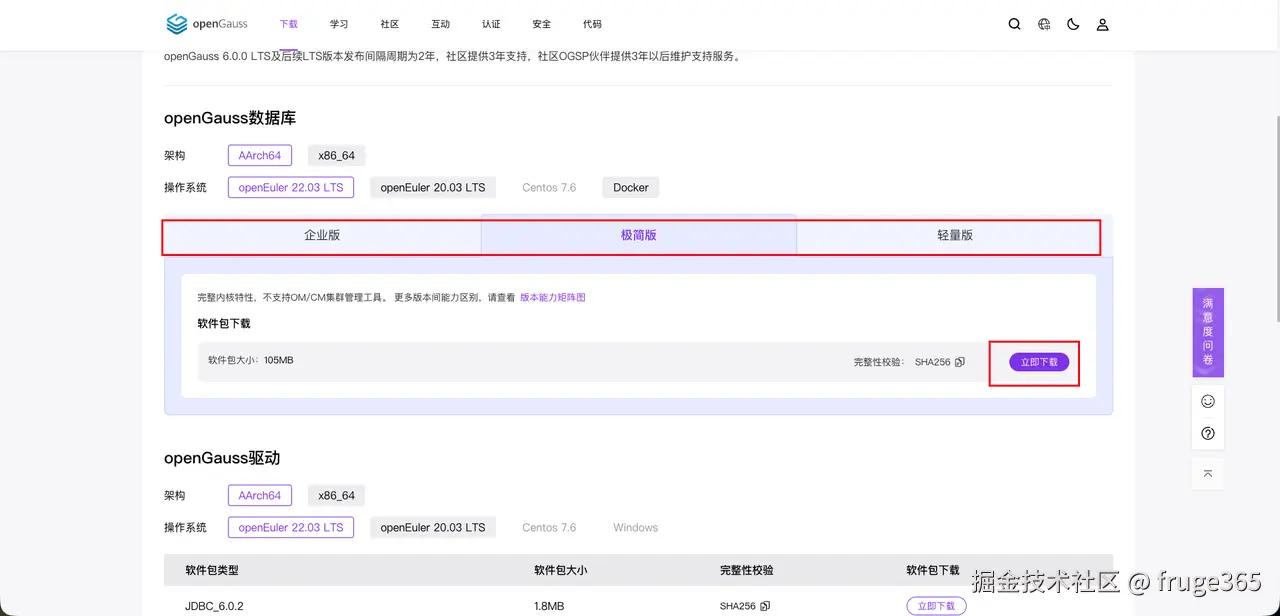Click the smiley feedback icon
Screen dimensions: 1280x616
(x=1208, y=401)
